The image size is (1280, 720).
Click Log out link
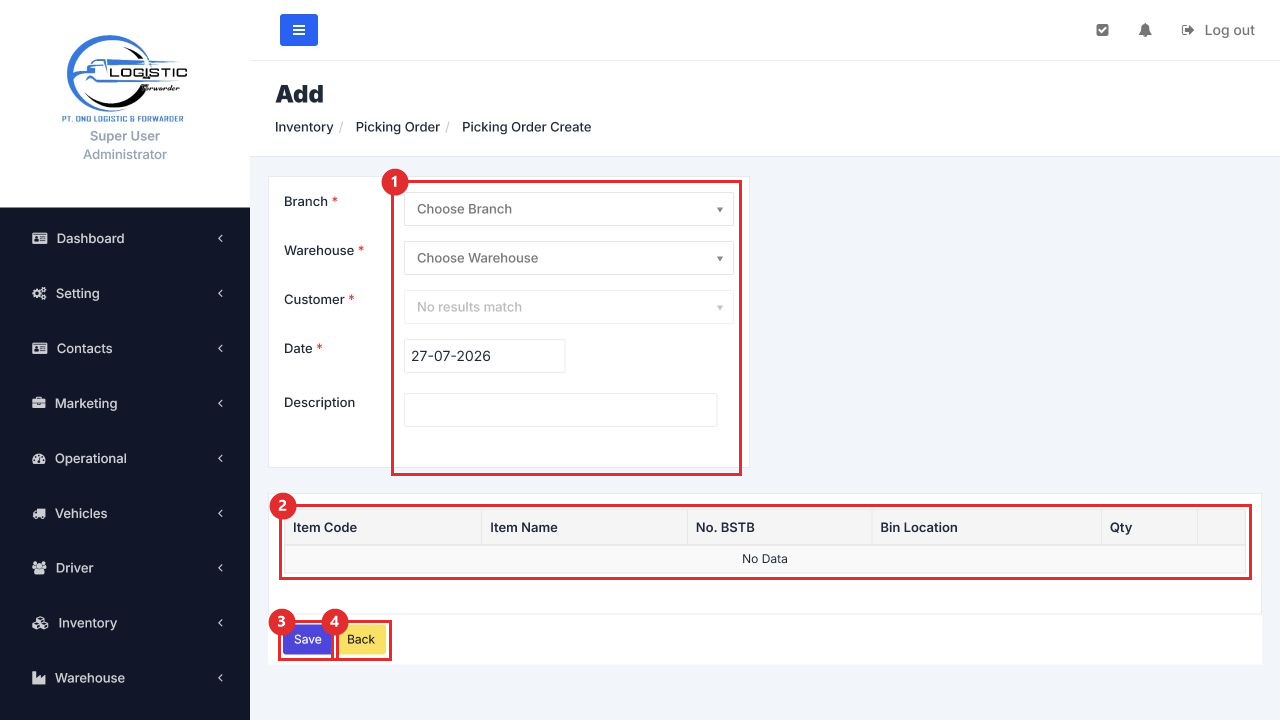point(1218,30)
